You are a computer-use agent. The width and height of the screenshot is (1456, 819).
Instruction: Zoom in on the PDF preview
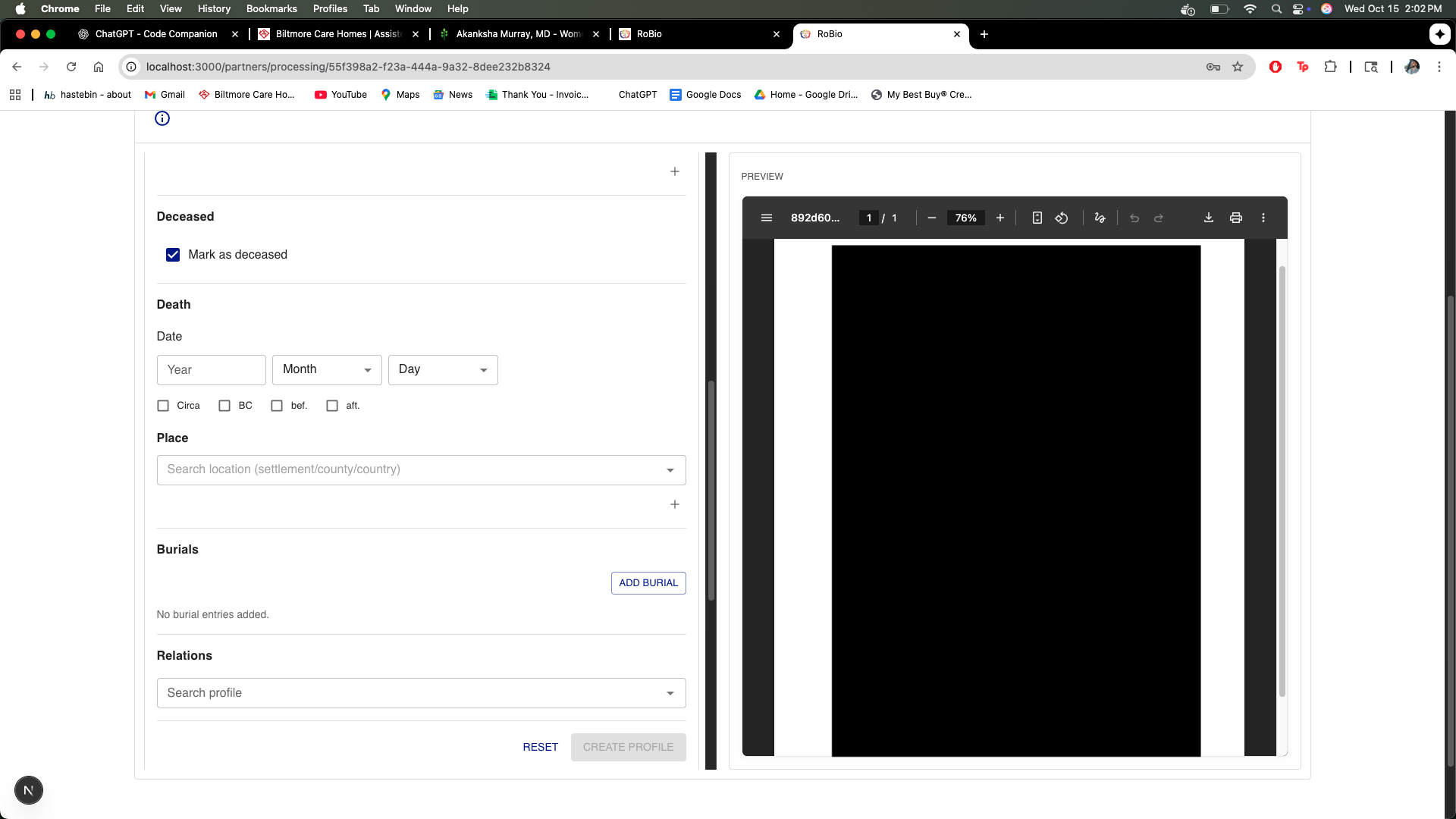[1000, 218]
